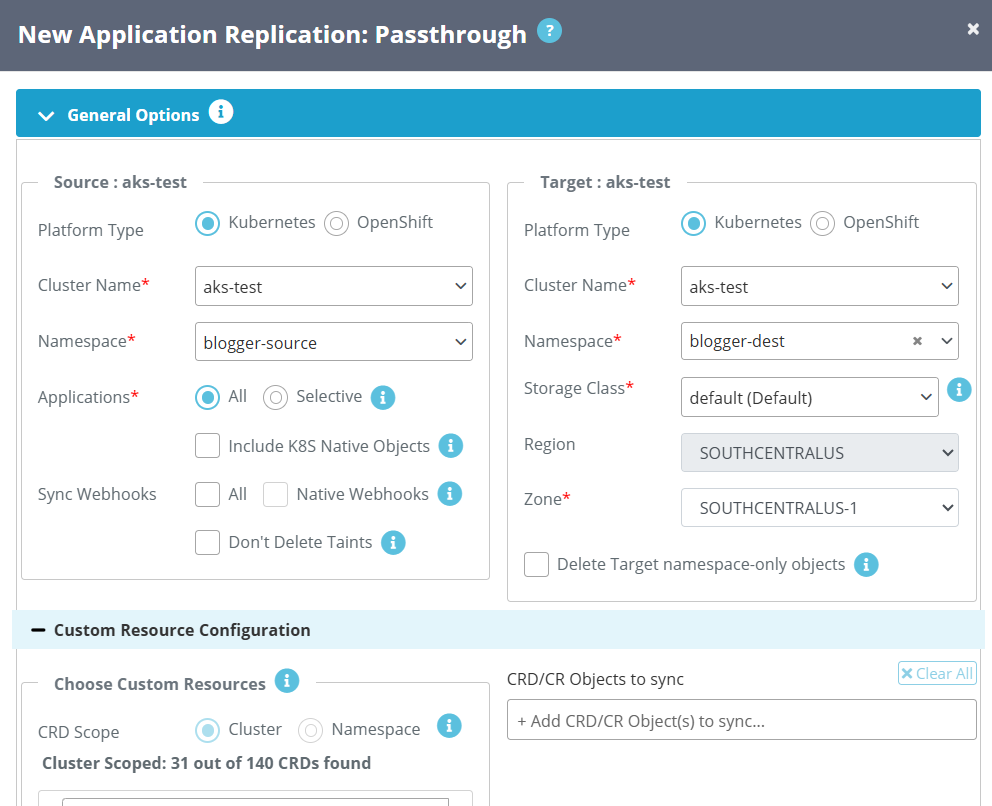The height and width of the screenshot is (806, 992).
Task: Open Zone SOUTHCENTRALUS-1 dropdown
Action: click(819, 507)
